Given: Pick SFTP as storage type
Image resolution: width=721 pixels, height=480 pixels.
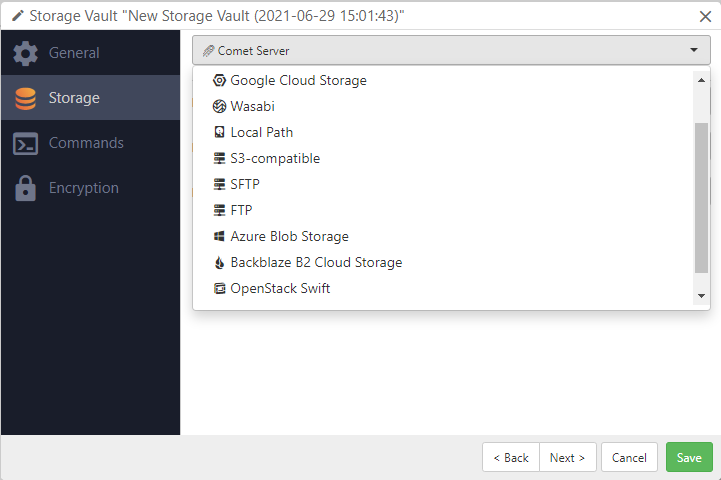Looking at the screenshot, I should click(x=246, y=184).
